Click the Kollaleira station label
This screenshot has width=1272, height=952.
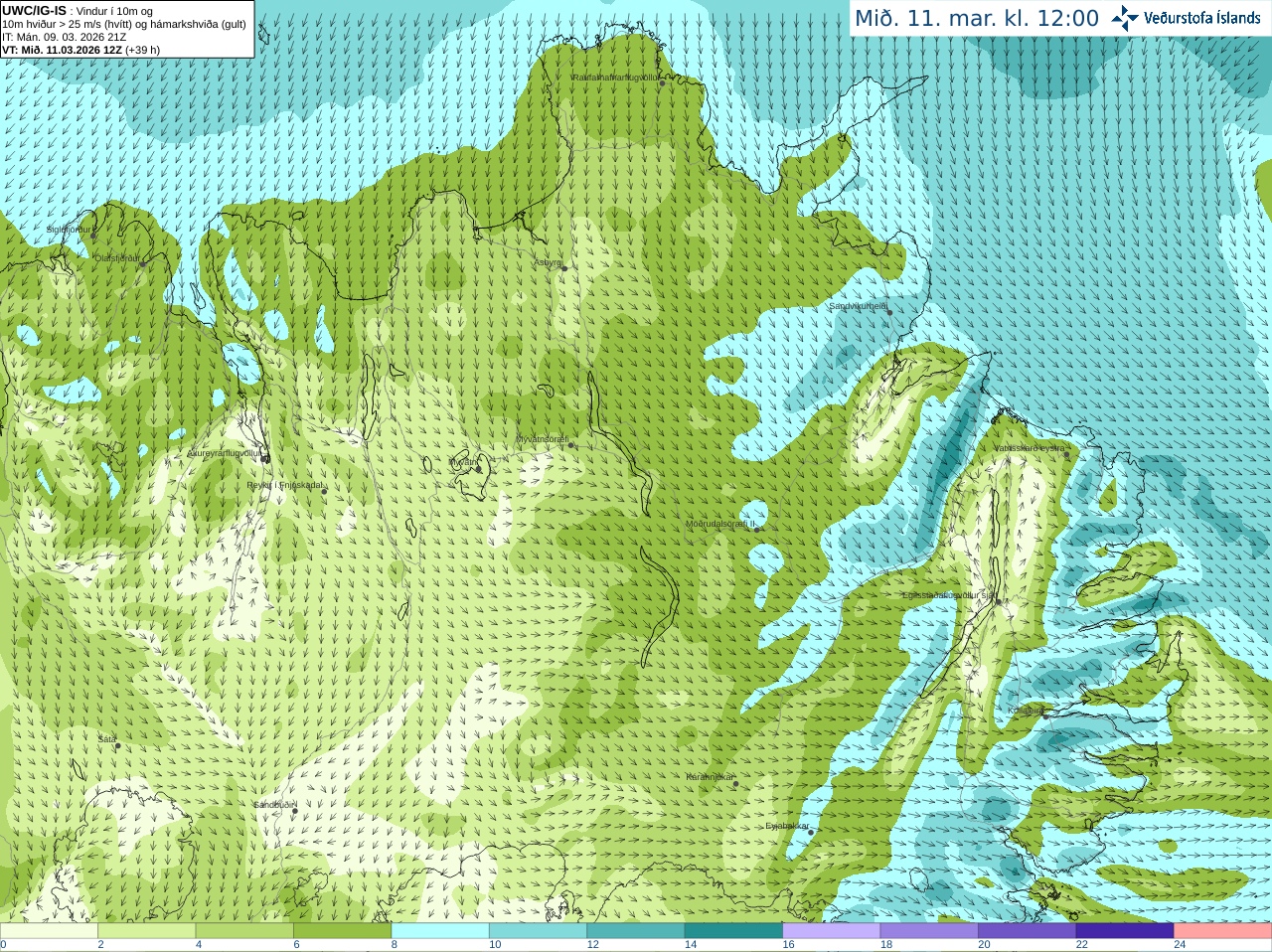pos(1025,712)
